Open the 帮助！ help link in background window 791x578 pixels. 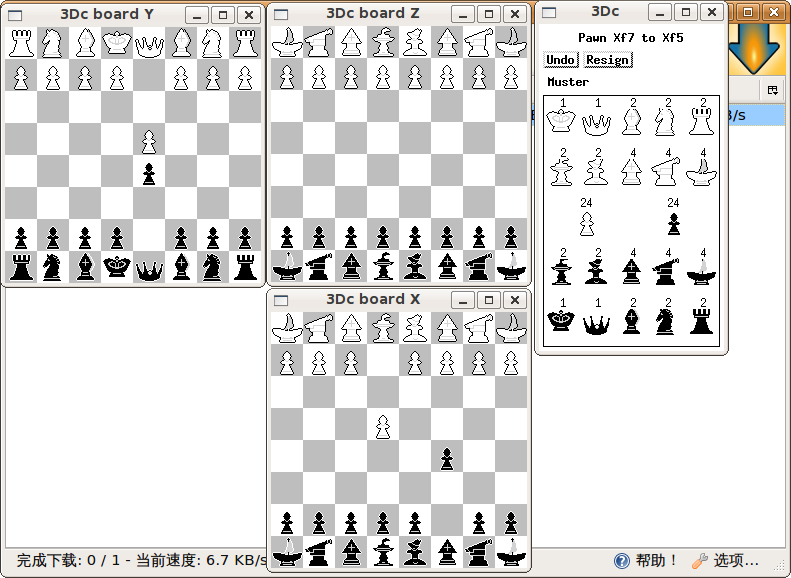[645, 560]
